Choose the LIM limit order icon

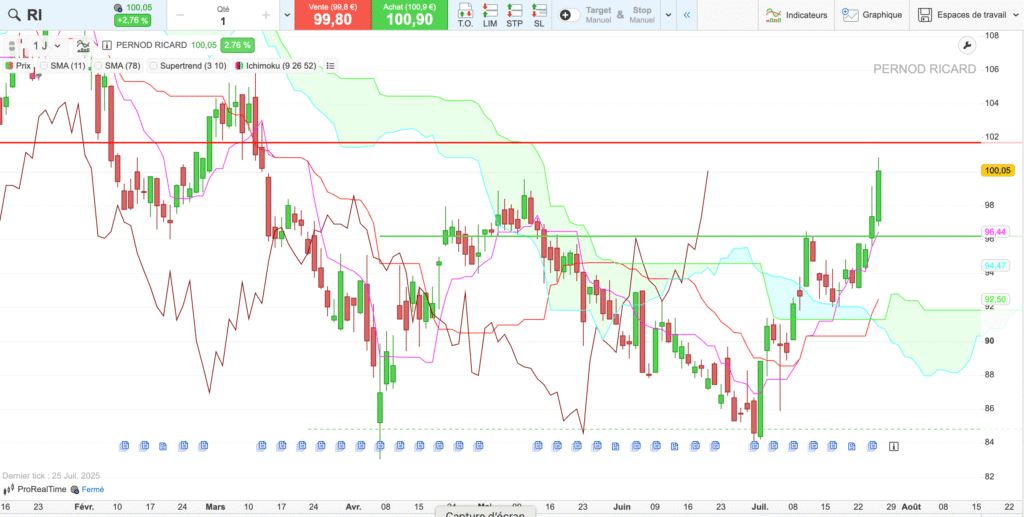coord(490,15)
